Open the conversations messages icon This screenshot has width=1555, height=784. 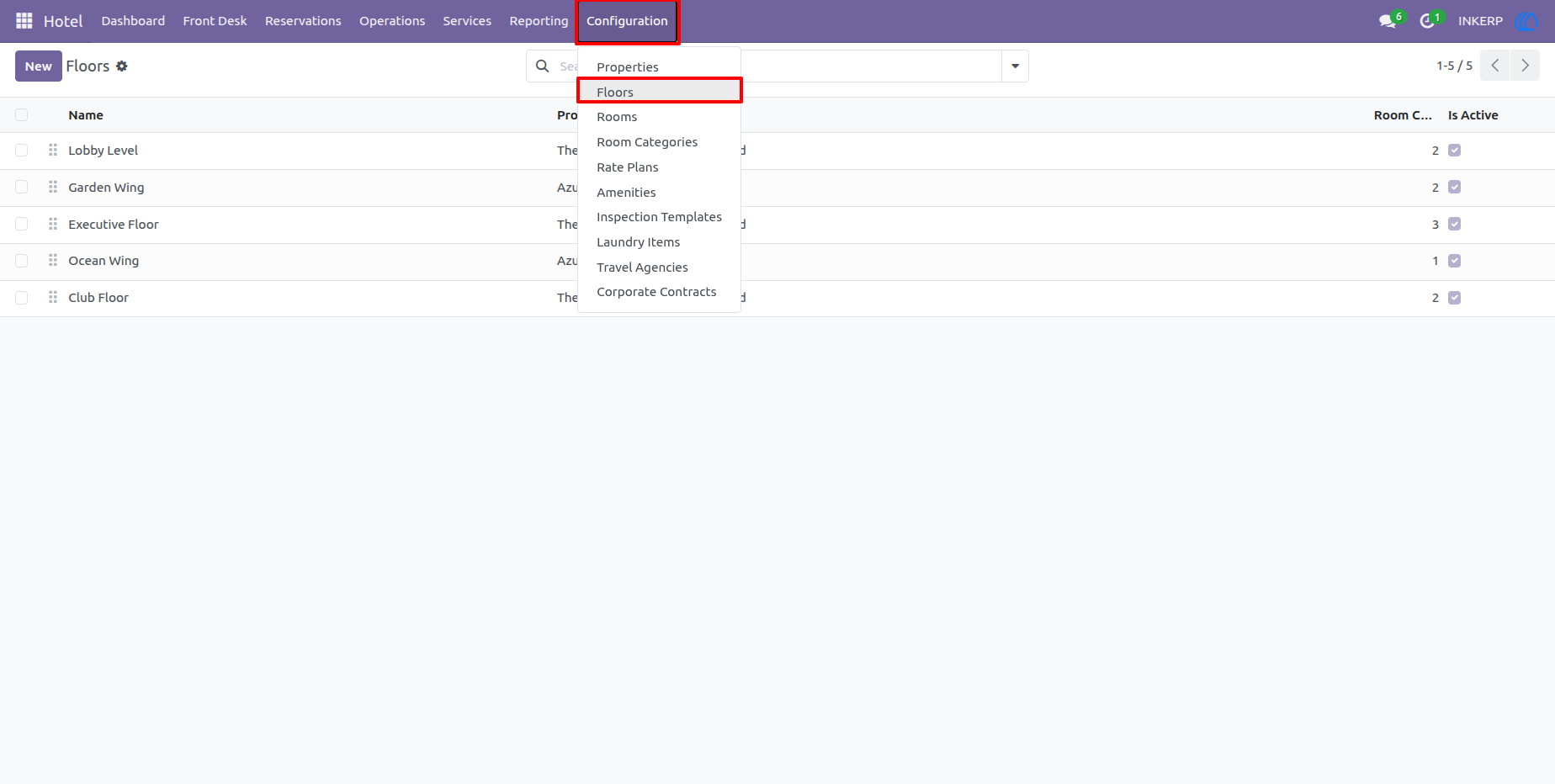coord(1388,21)
